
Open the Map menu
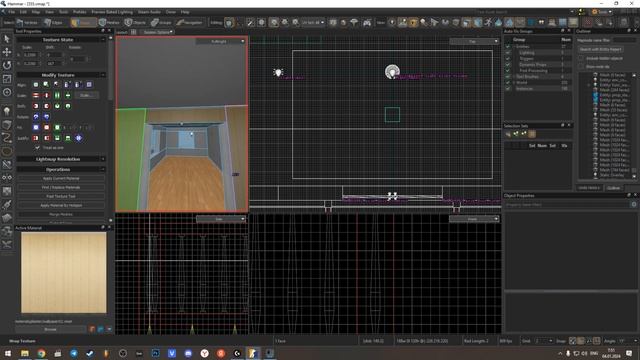point(36,12)
